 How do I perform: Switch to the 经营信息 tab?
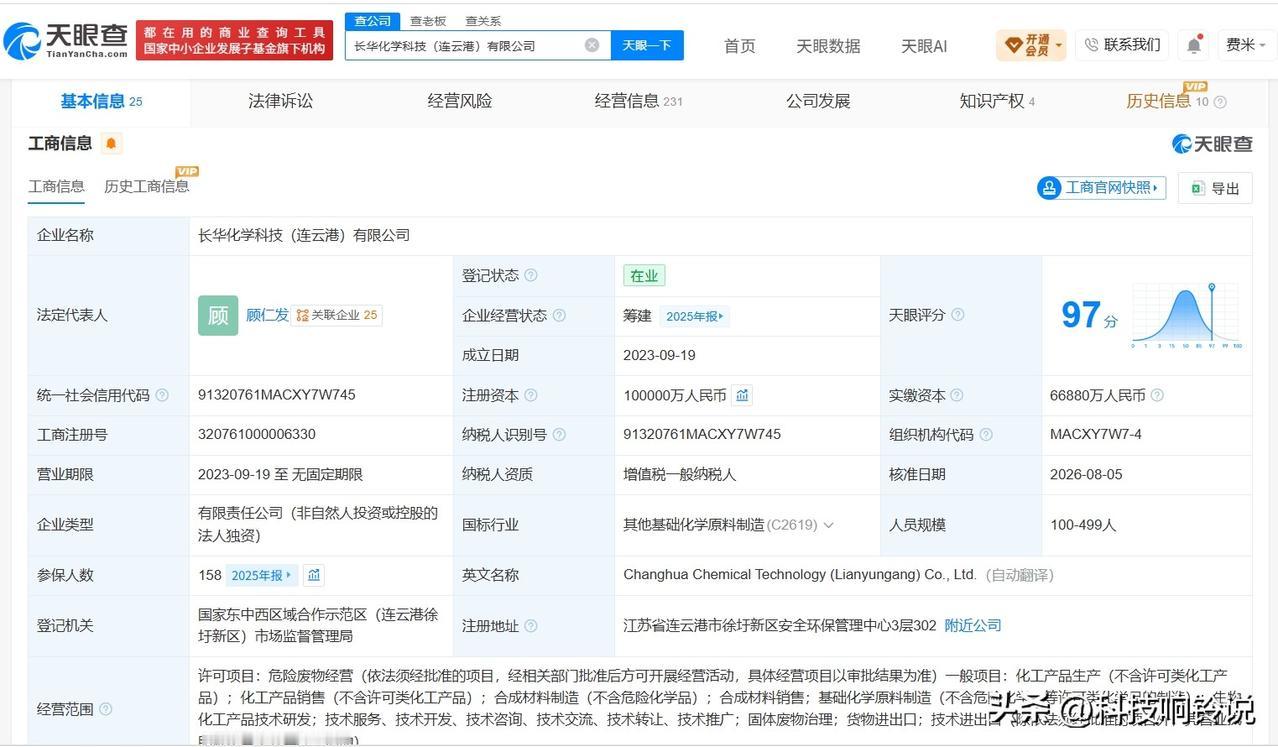tap(638, 101)
